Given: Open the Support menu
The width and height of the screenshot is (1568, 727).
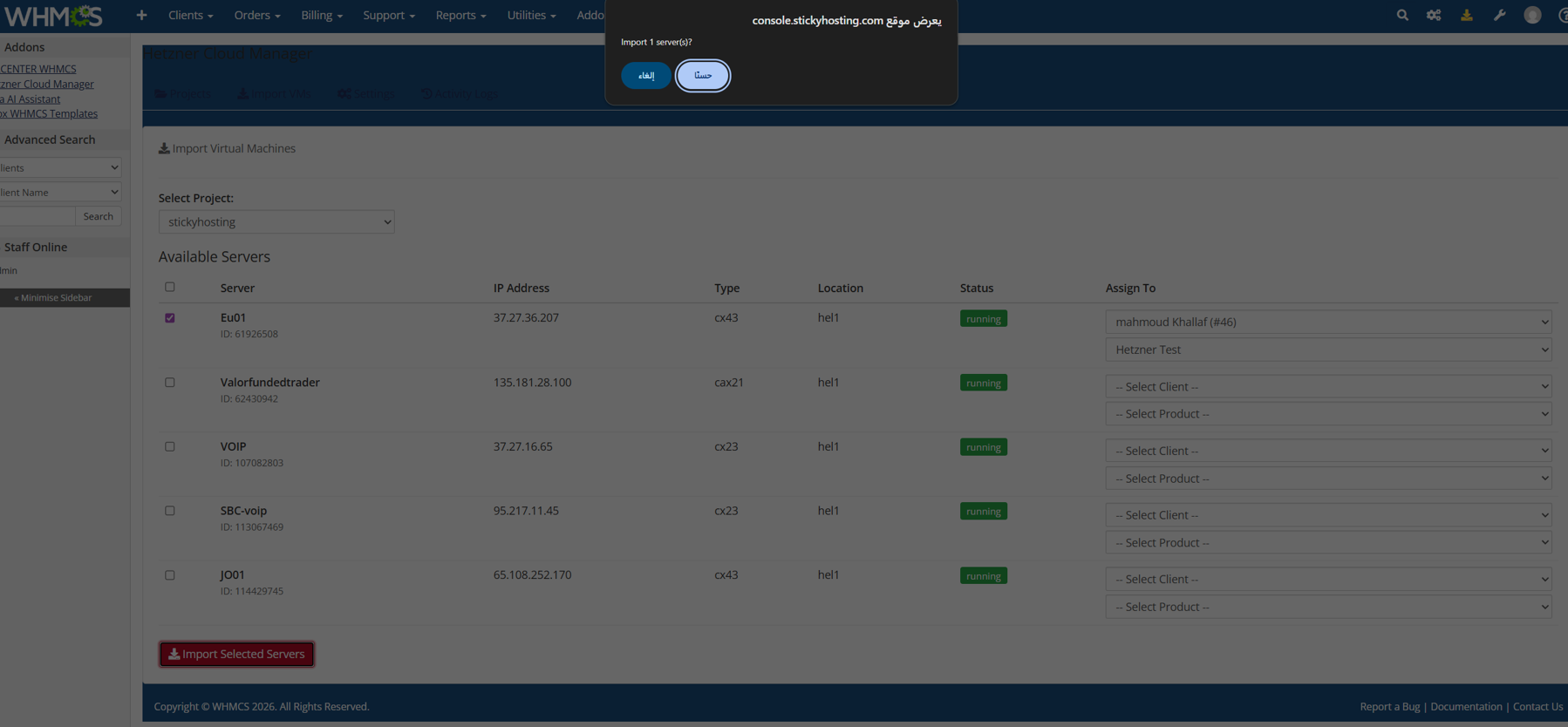Looking at the screenshot, I should (389, 15).
